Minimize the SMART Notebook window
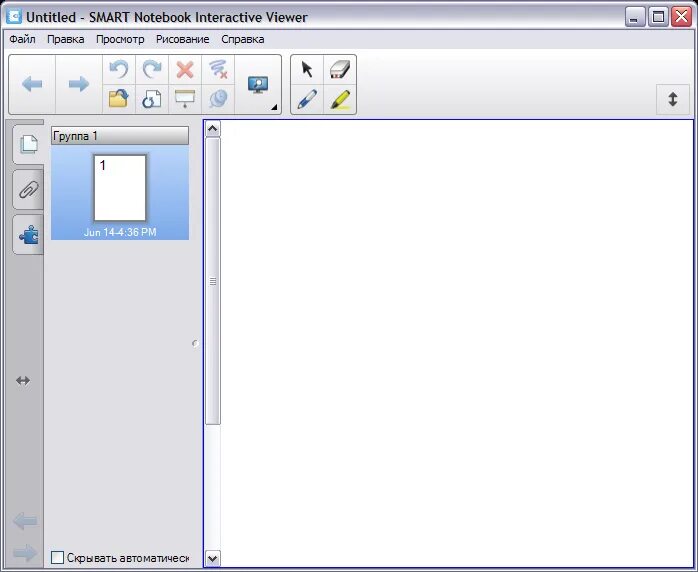 click(x=634, y=17)
